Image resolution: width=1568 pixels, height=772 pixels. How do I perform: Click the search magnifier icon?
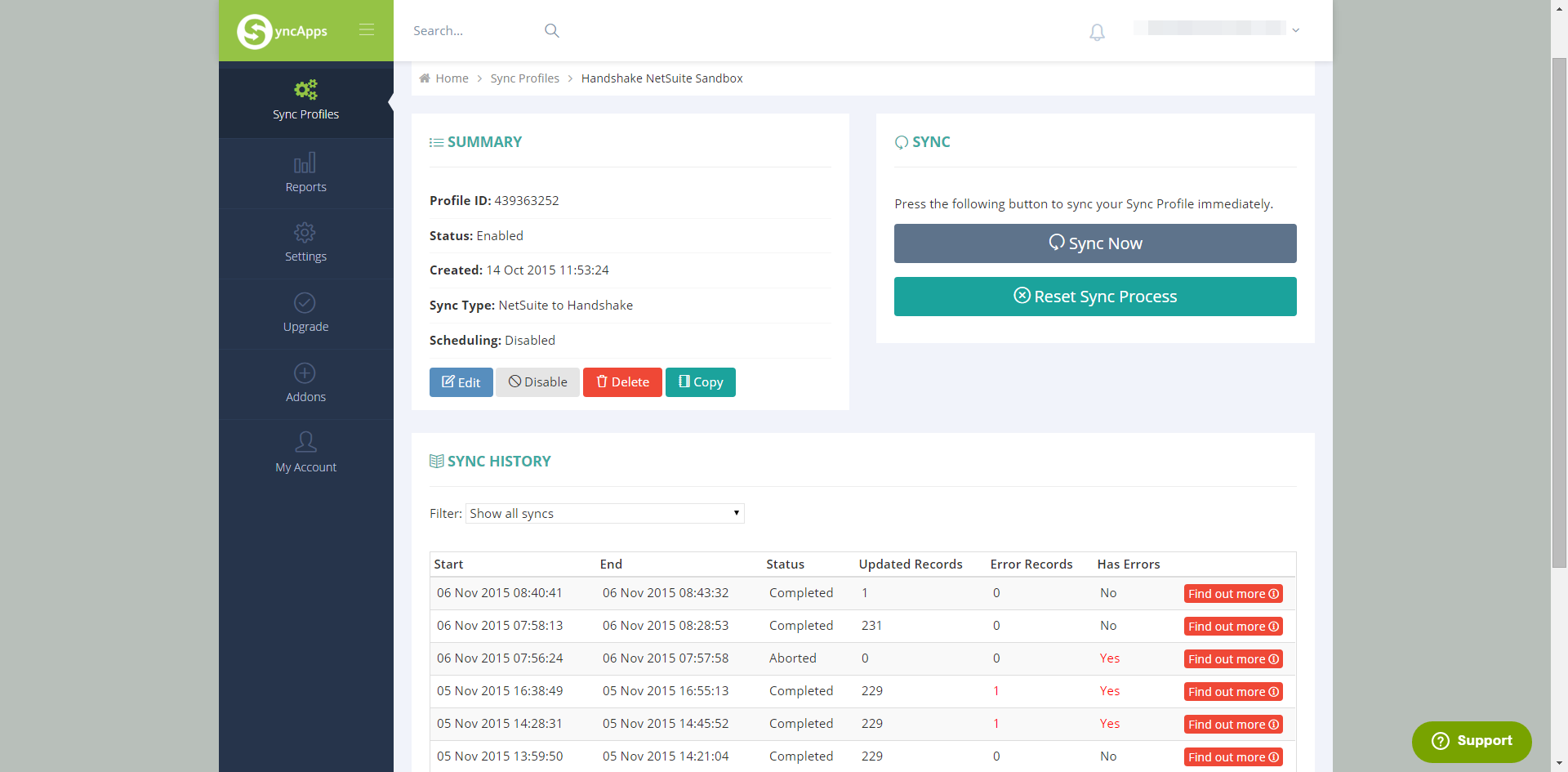tap(552, 31)
